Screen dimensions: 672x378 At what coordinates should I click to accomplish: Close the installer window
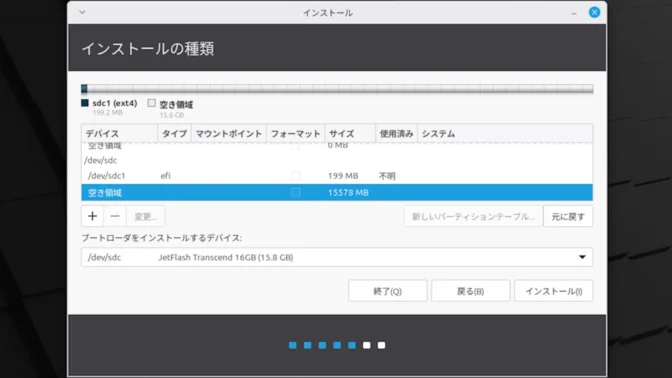(x=594, y=12)
